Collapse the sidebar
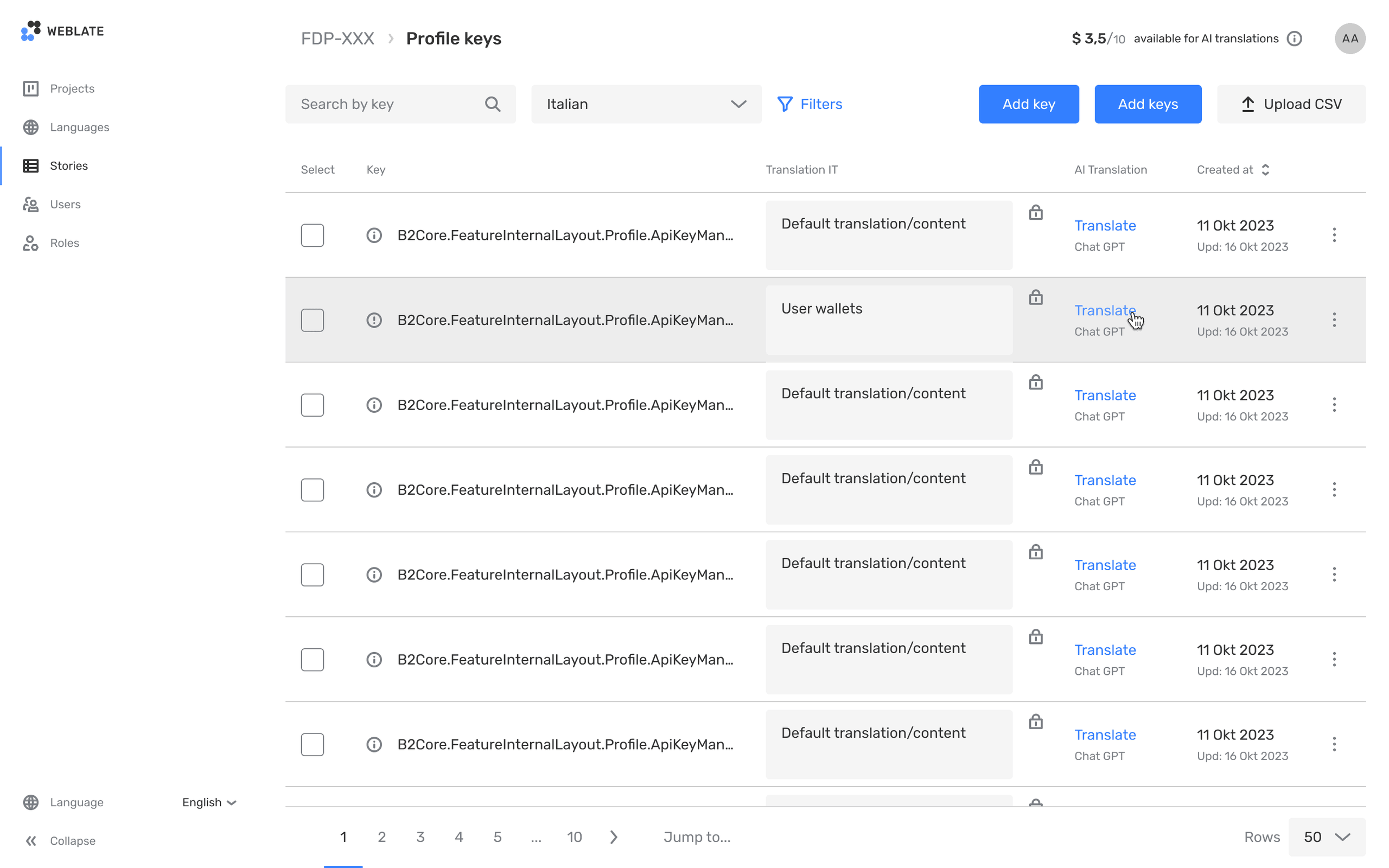The width and height of the screenshot is (1389, 868). click(x=60, y=840)
